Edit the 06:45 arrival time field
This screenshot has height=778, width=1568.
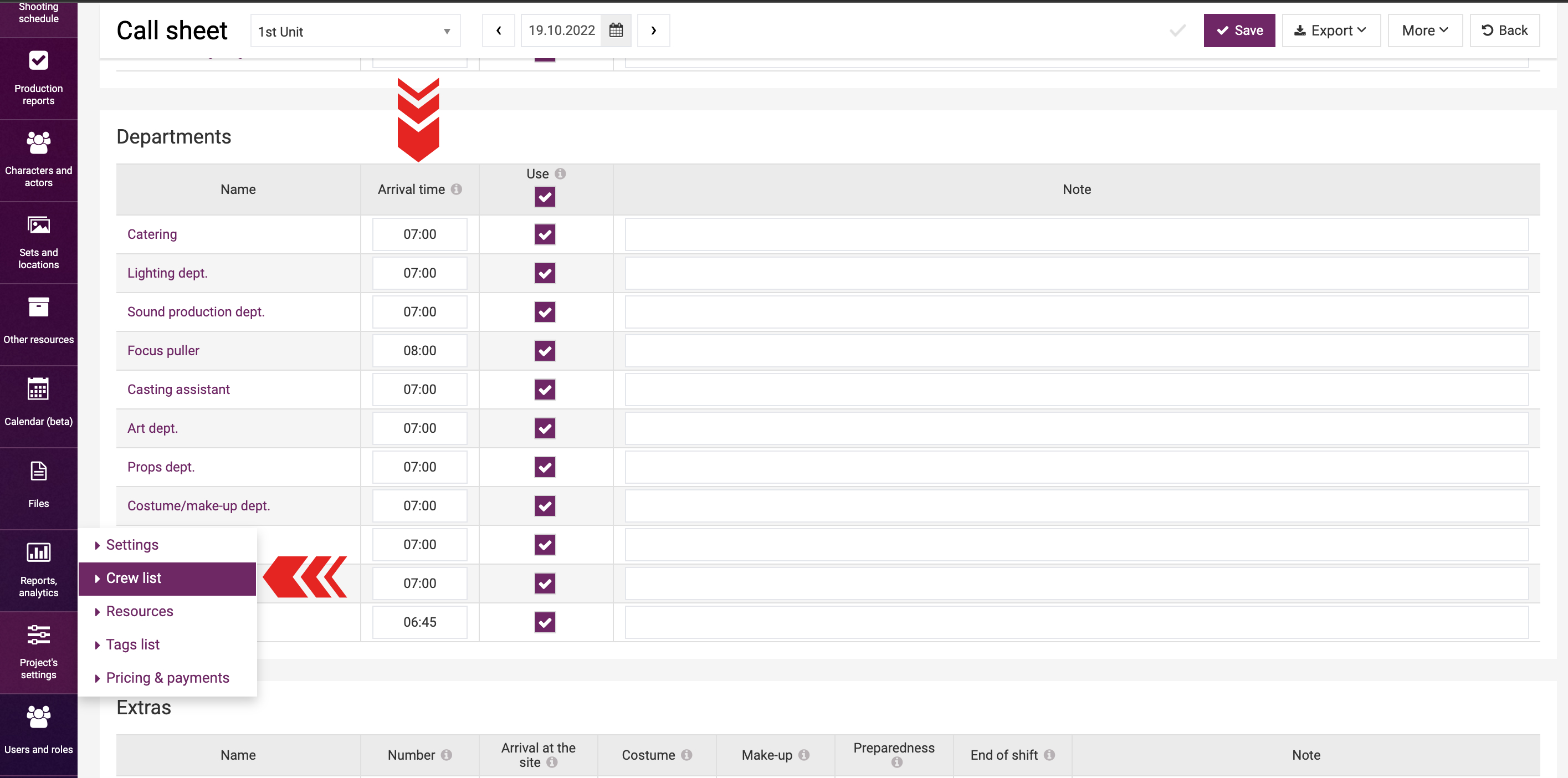point(419,622)
